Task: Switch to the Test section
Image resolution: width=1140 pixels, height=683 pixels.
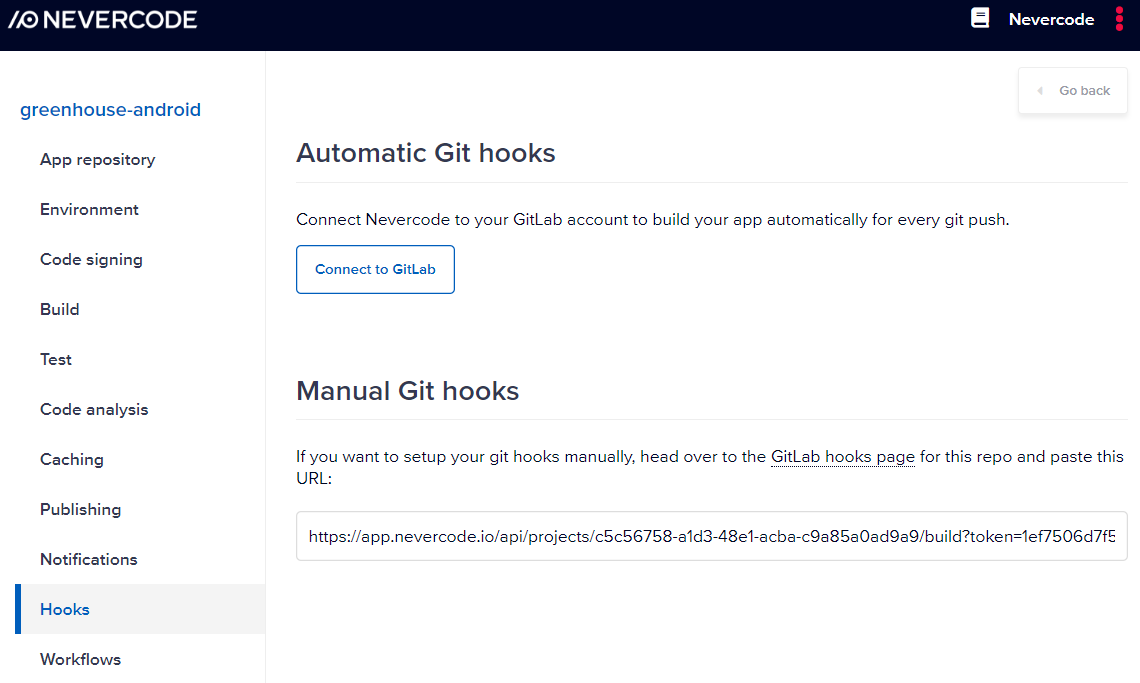Action: click(56, 359)
